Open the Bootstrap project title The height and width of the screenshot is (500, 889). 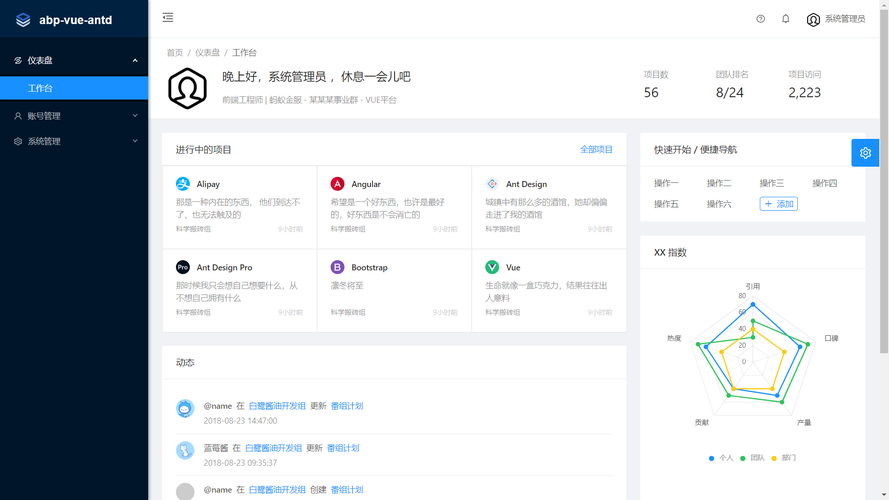[x=369, y=268]
